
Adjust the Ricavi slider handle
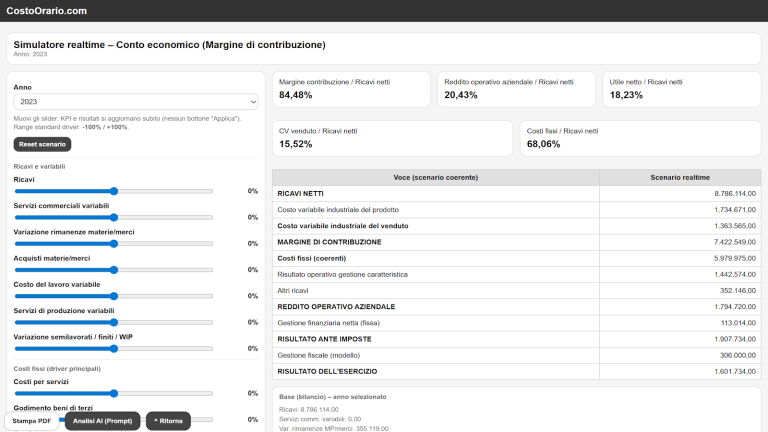(114, 191)
